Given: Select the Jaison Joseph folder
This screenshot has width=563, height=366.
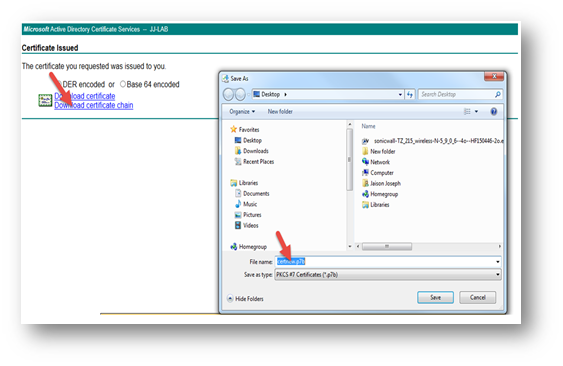Looking at the screenshot, I should (x=381, y=184).
